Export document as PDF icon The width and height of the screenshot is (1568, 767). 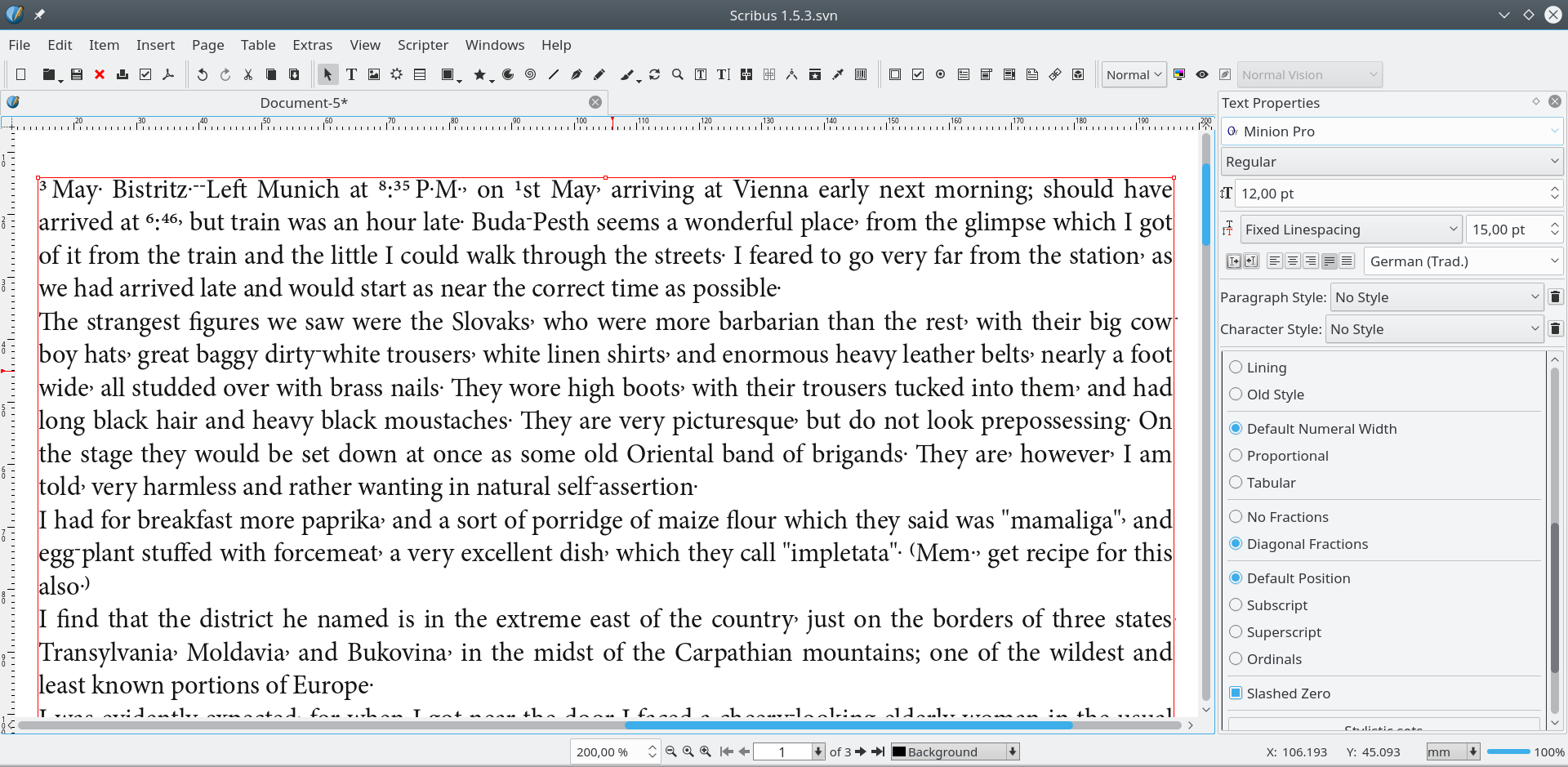click(x=168, y=74)
